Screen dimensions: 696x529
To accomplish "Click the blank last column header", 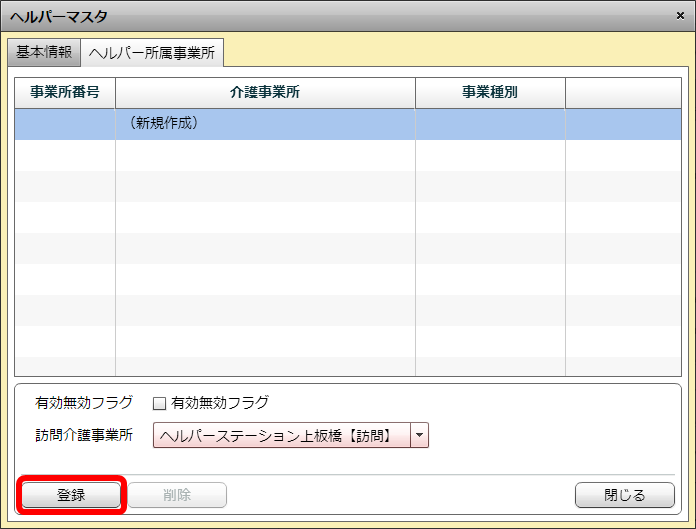I will 623,93.
